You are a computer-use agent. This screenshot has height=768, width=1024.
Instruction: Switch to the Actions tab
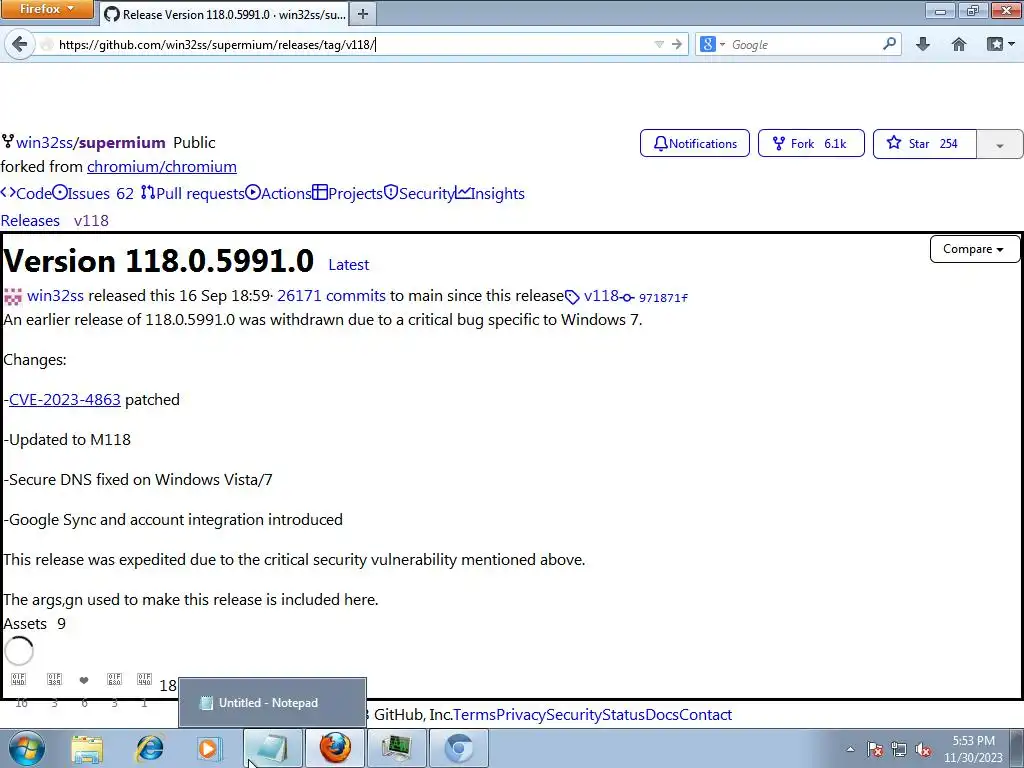tap(279, 193)
